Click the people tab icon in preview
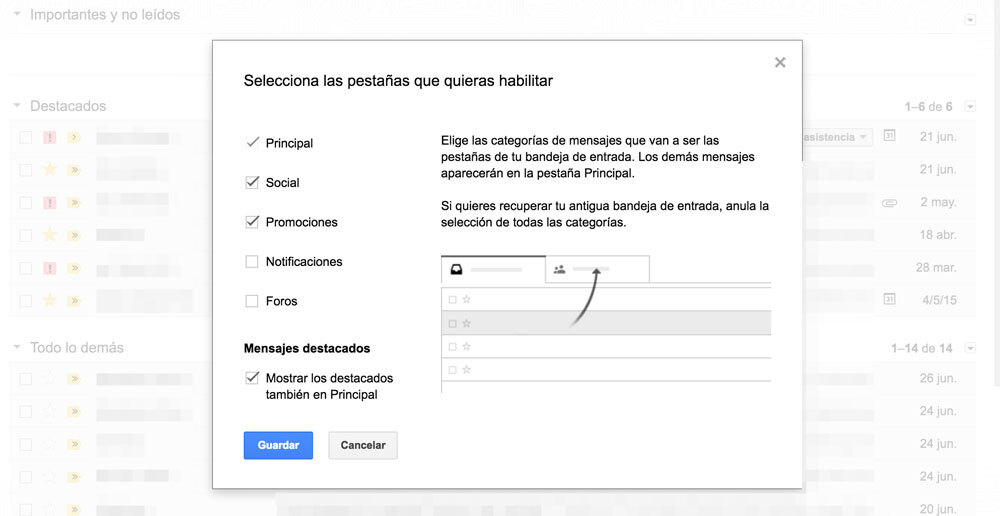 click(x=559, y=270)
